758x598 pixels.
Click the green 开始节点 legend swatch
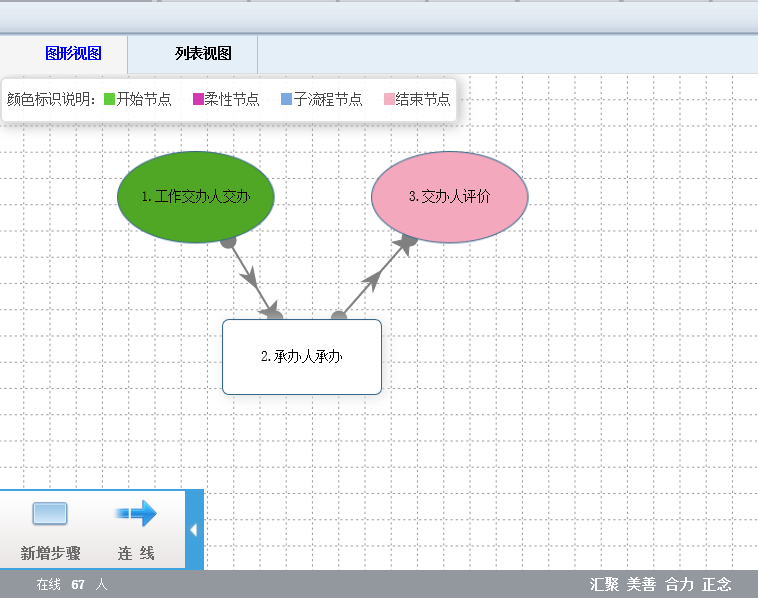pyautogui.click(x=110, y=99)
